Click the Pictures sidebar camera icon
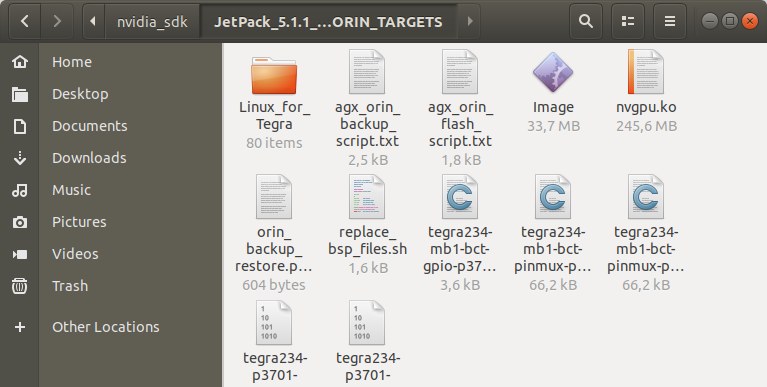The width and height of the screenshot is (767, 387). [20, 222]
